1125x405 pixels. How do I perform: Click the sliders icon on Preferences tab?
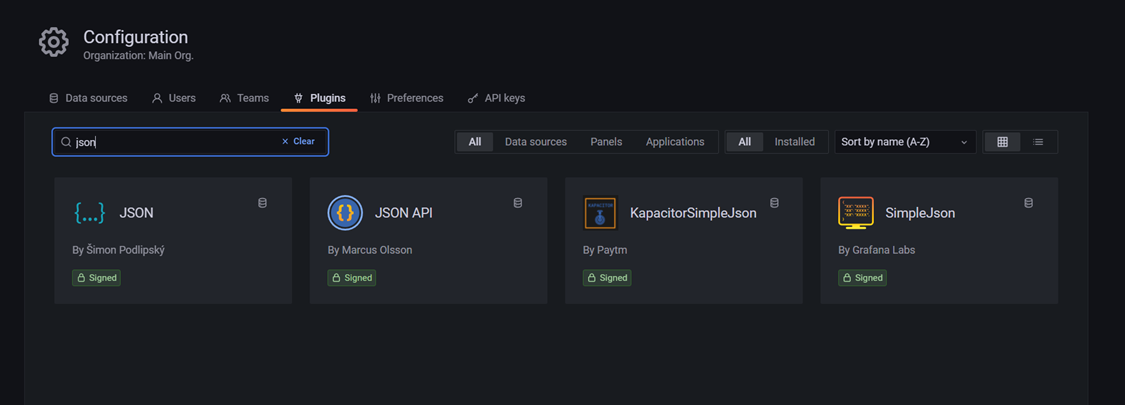pos(375,98)
